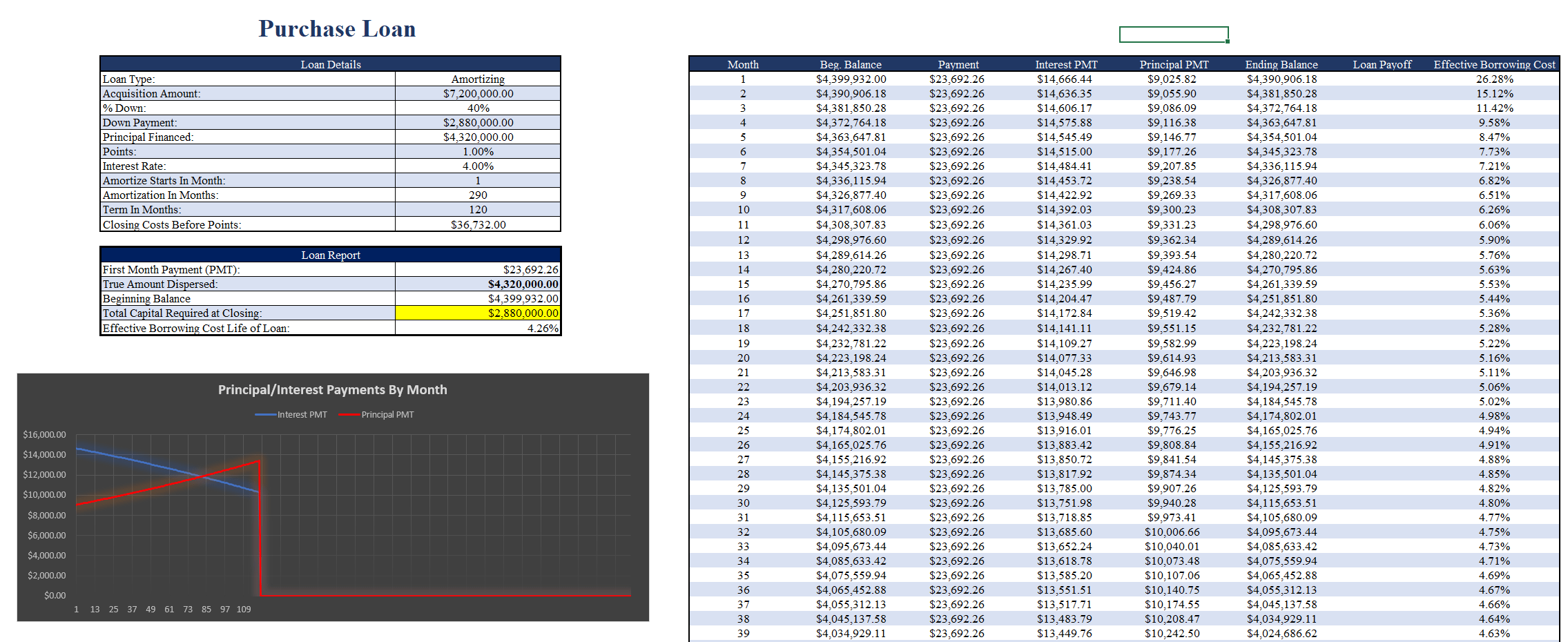Click the Loan Details header bar
Viewport: 1568px width, 642px height.
tap(330, 64)
